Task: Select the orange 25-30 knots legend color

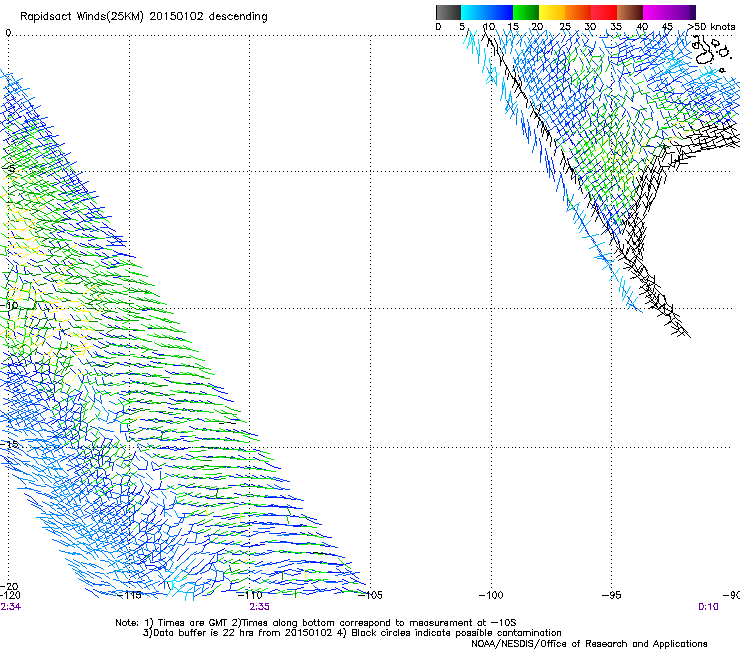Action: (x=578, y=12)
